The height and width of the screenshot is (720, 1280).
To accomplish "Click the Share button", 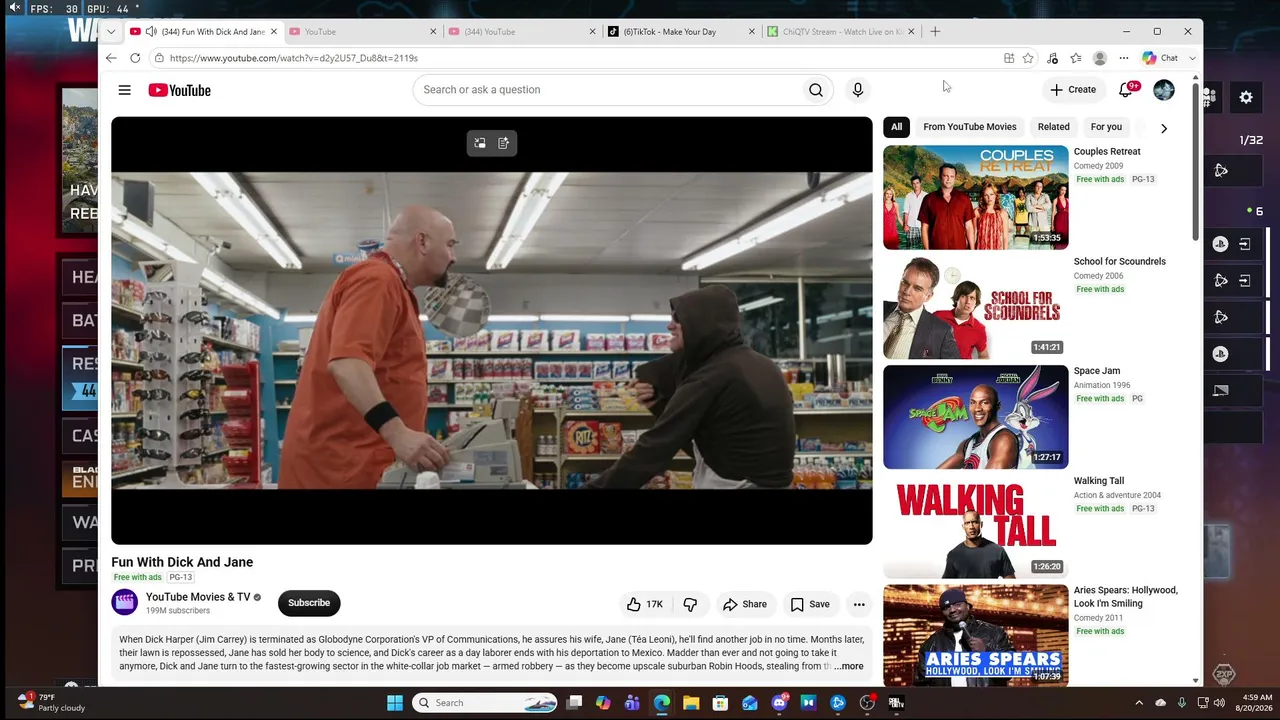I will [745, 604].
